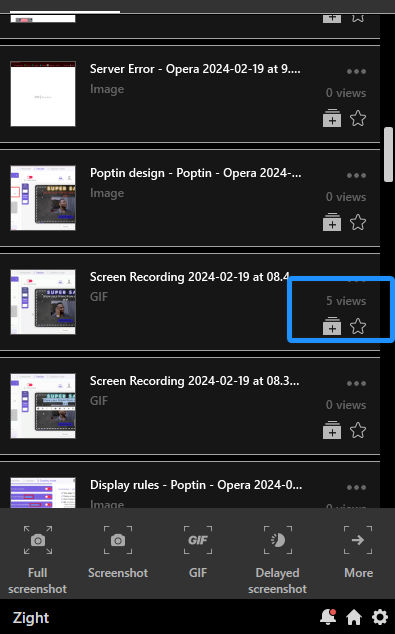Open three-dot menu for Screen Recording 08.3 item
The height and width of the screenshot is (634, 395).
click(356, 383)
